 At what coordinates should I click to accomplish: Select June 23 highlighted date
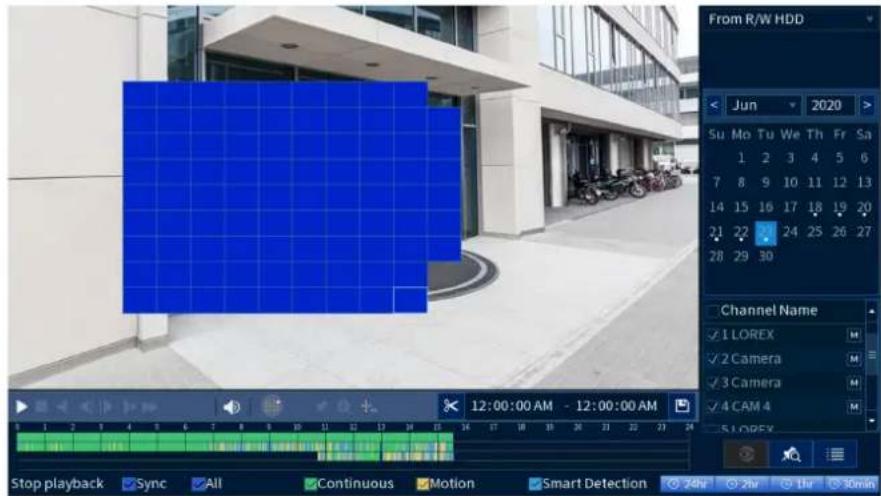tap(766, 233)
